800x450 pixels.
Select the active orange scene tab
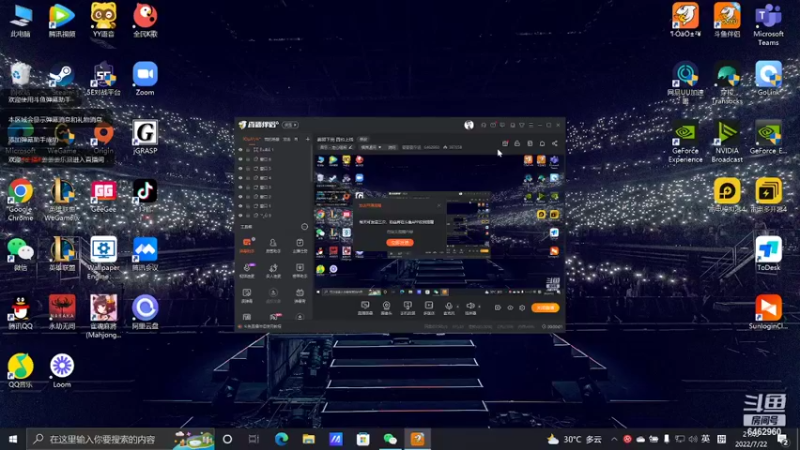(252, 139)
